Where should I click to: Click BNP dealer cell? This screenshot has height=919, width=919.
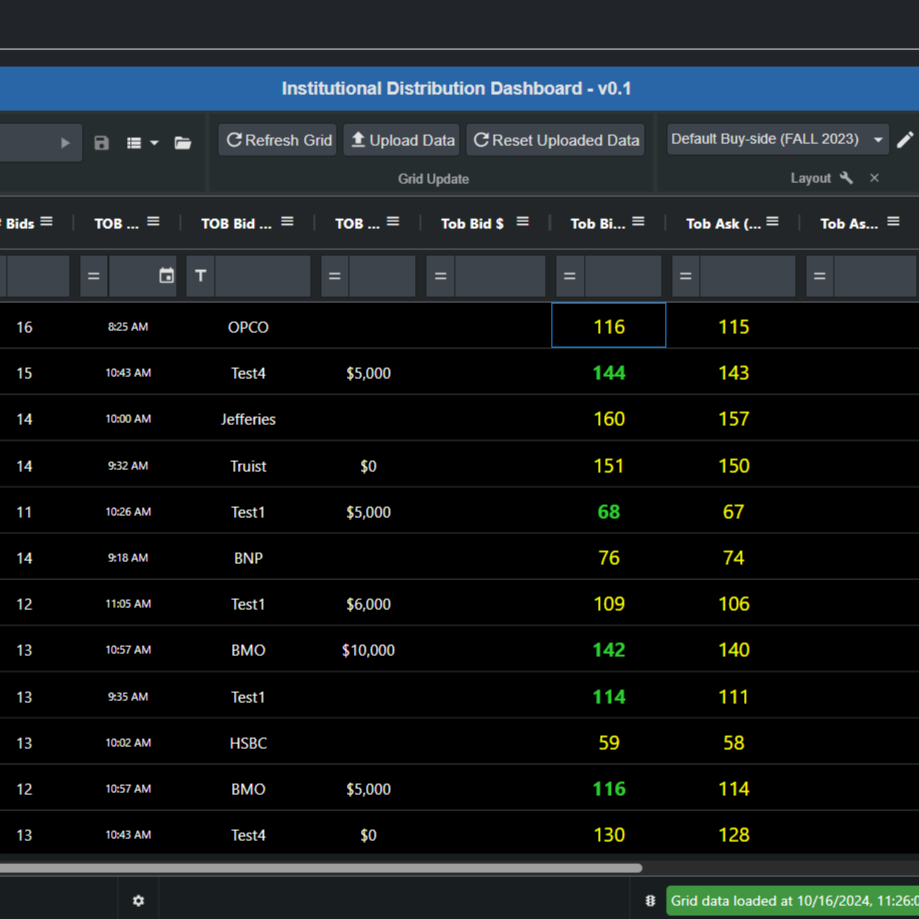[248, 558]
